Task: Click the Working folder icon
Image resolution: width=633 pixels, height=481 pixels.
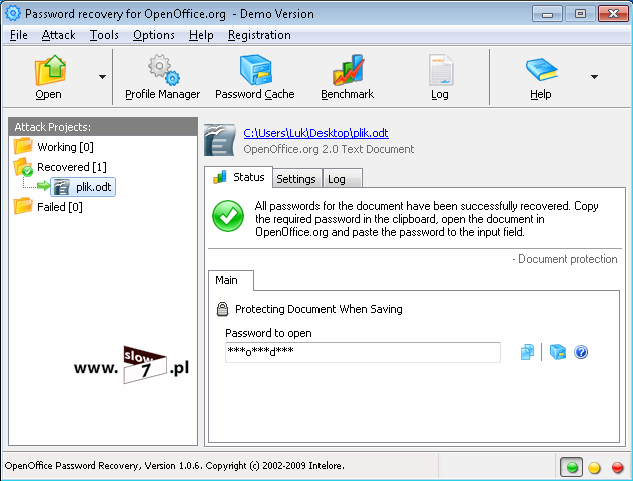Action: point(23,146)
